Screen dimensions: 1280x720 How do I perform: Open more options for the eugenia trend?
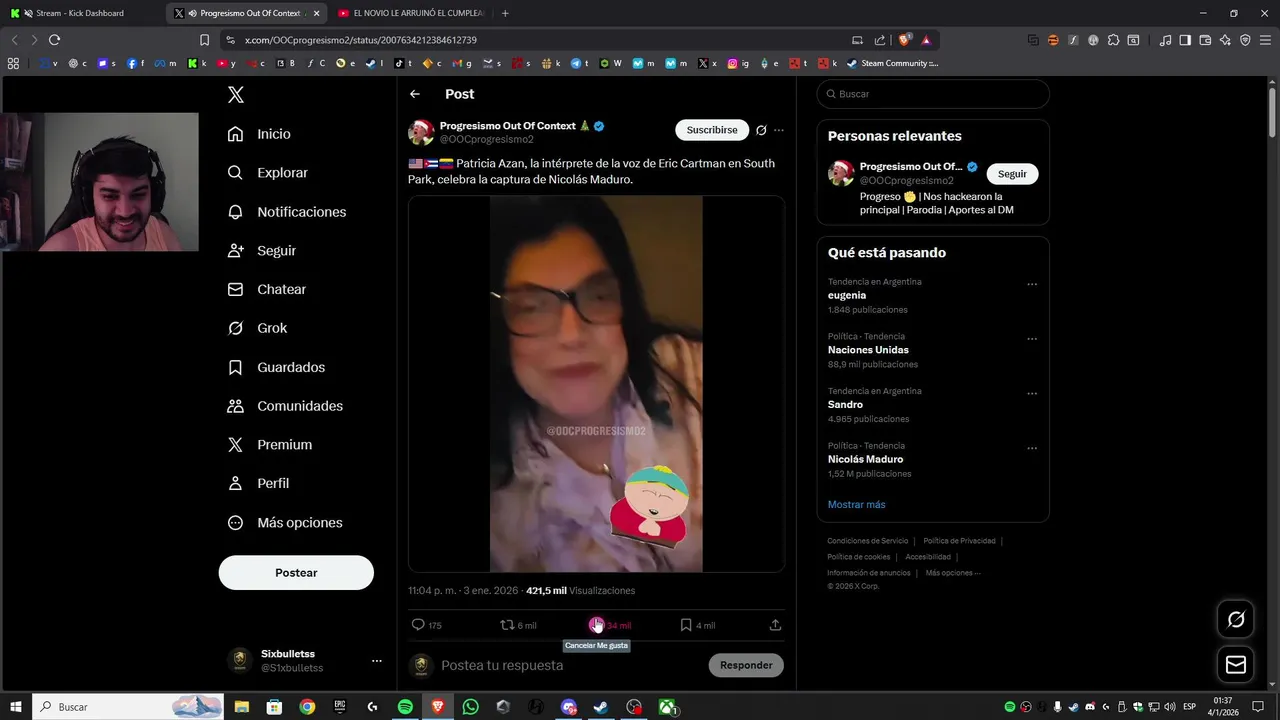pyautogui.click(x=1032, y=284)
